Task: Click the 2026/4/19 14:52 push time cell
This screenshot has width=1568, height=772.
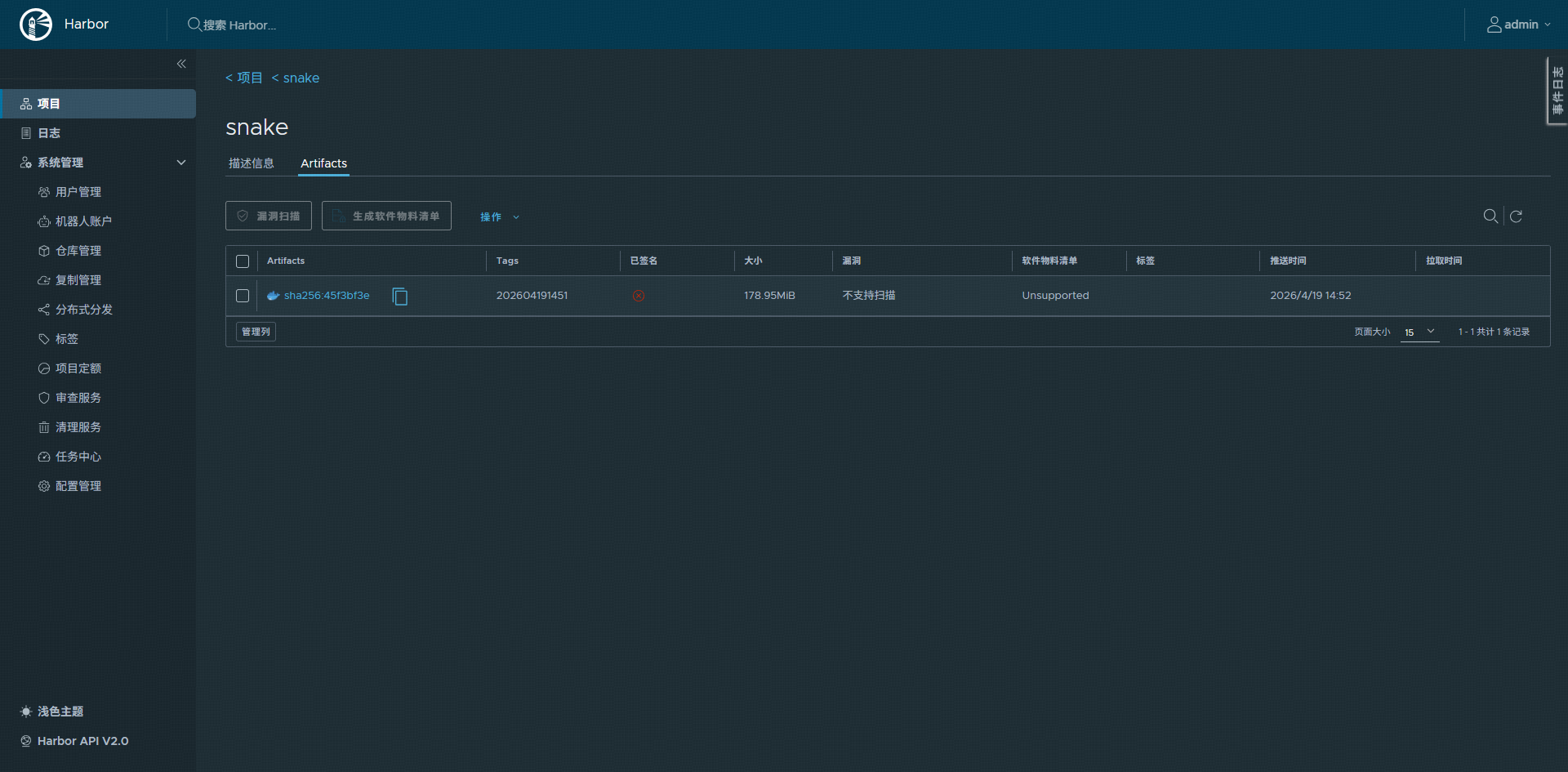Action: [x=1311, y=296]
